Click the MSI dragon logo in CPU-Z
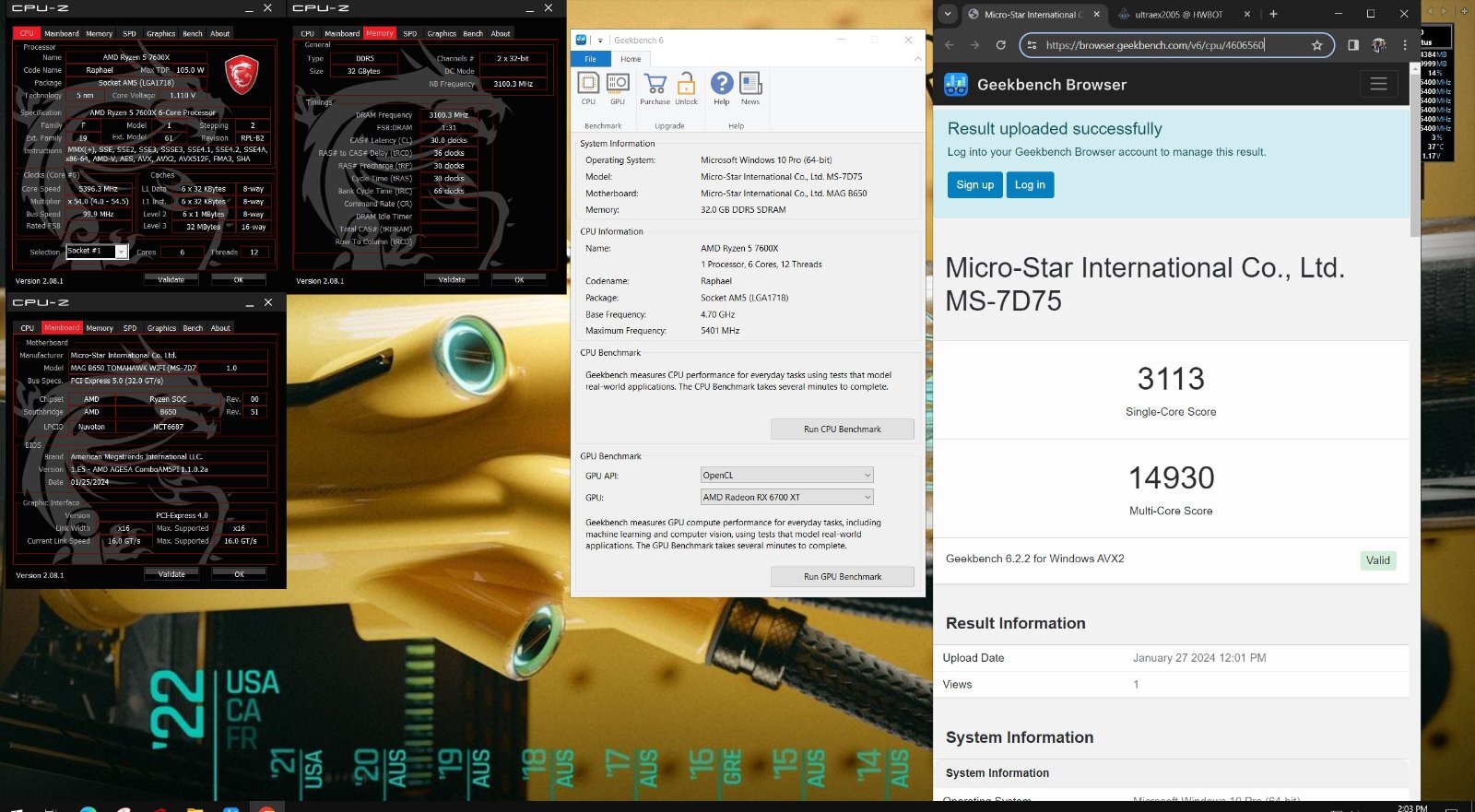The width and height of the screenshot is (1475, 812). pyautogui.click(x=242, y=75)
